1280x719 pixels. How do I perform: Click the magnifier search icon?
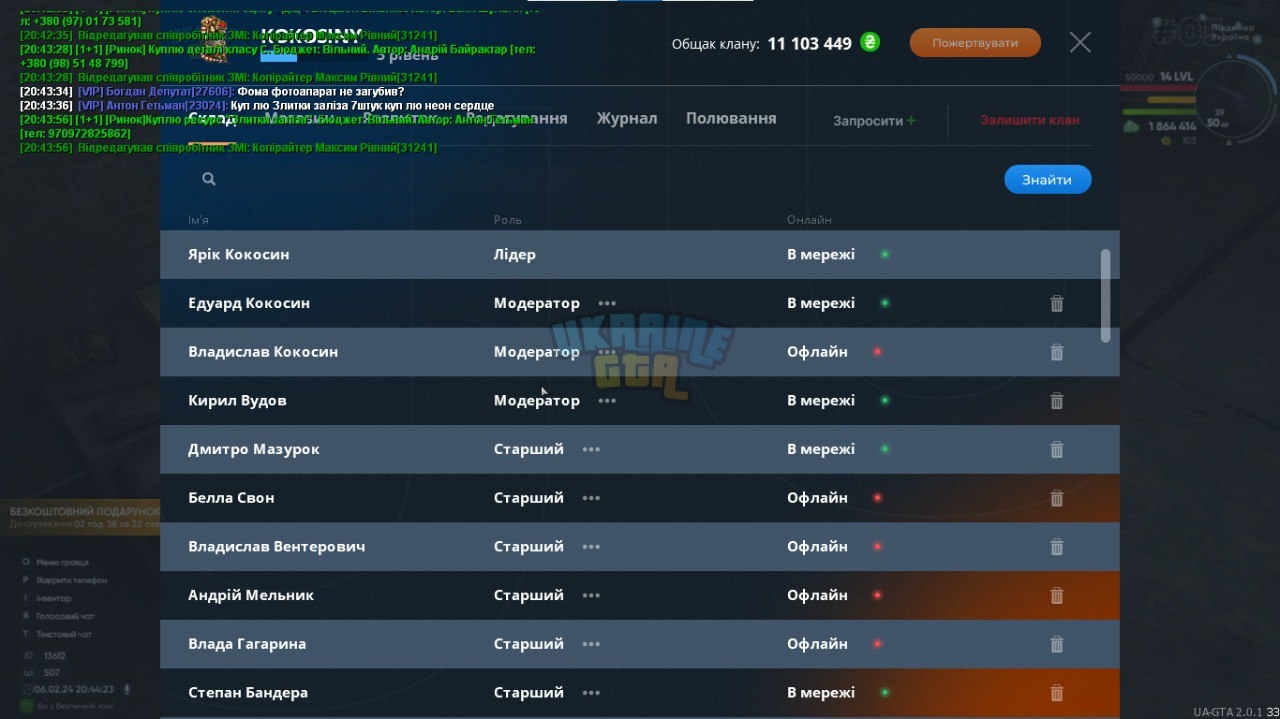(x=208, y=179)
